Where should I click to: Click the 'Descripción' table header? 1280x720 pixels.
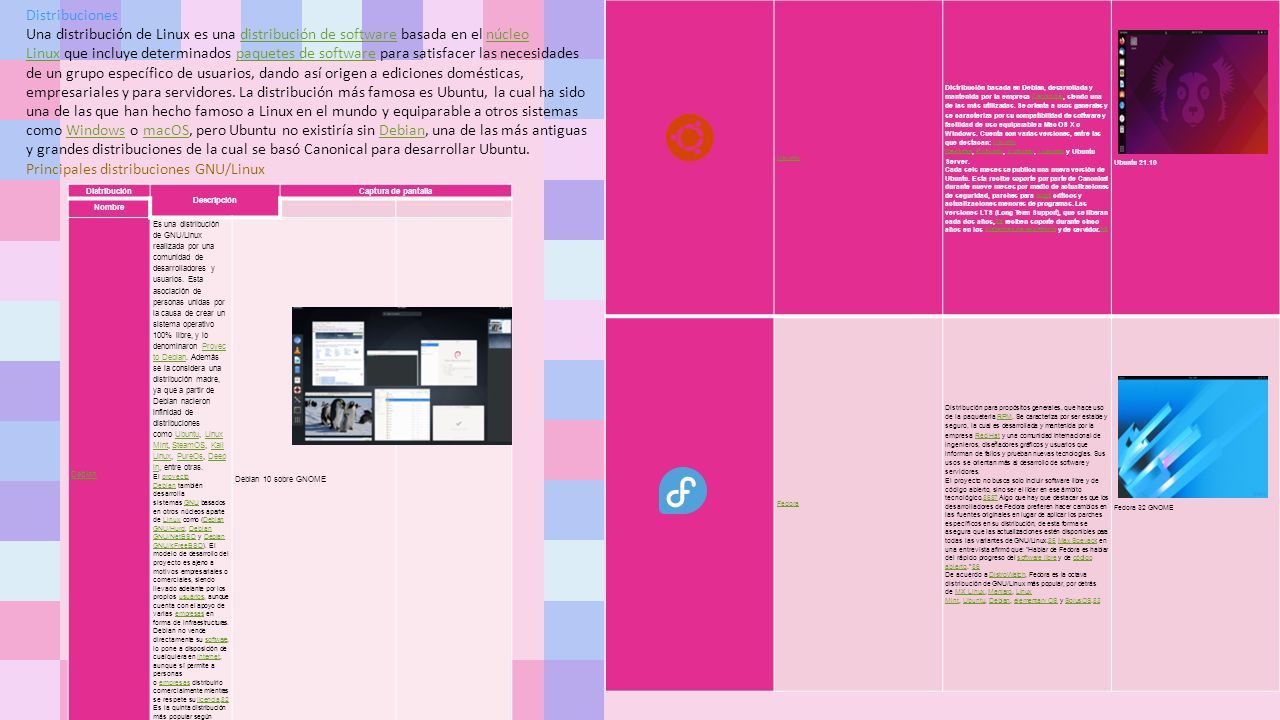pyautogui.click(x=214, y=200)
